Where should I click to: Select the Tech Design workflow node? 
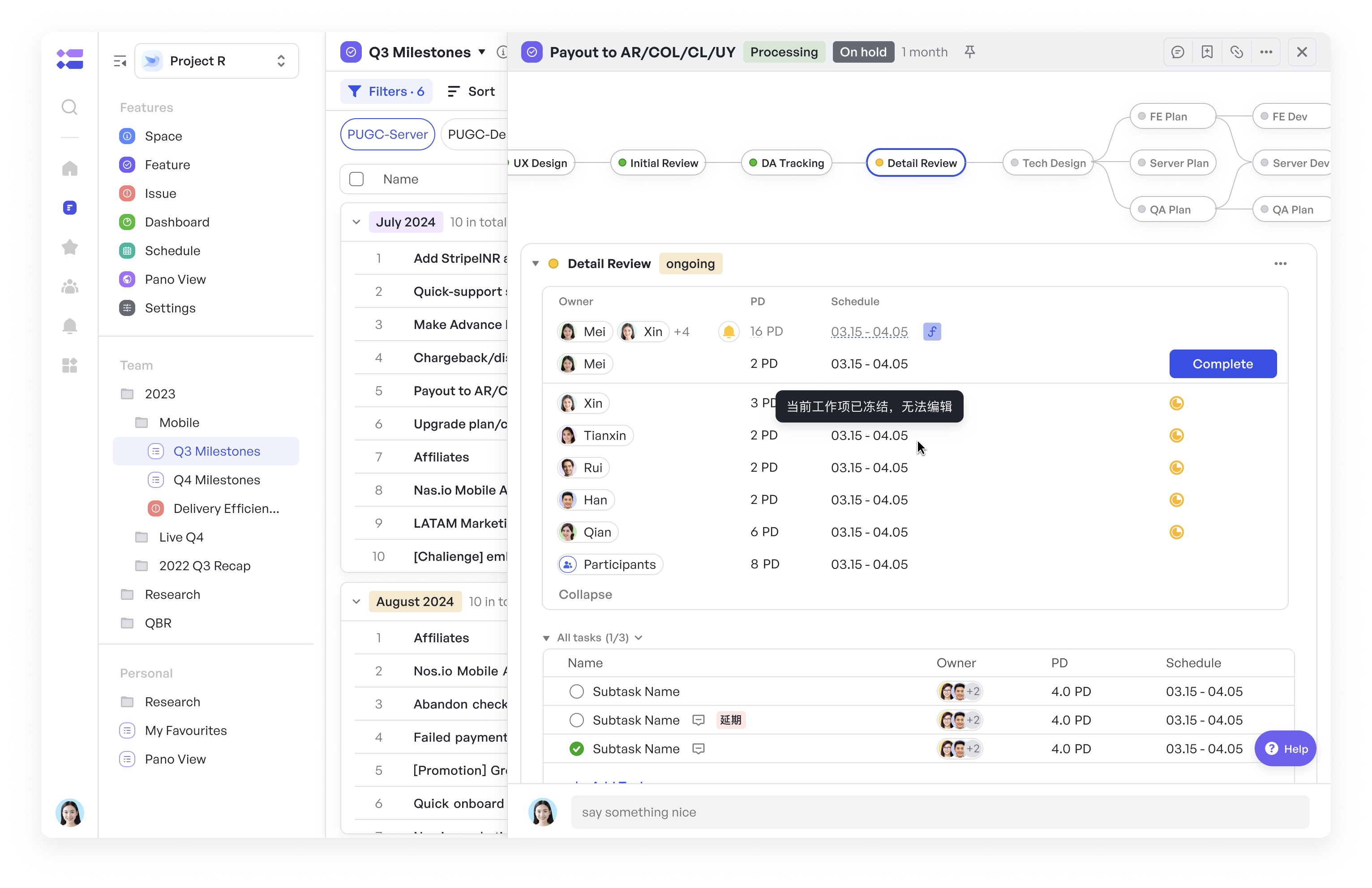(x=1048, y=163)
